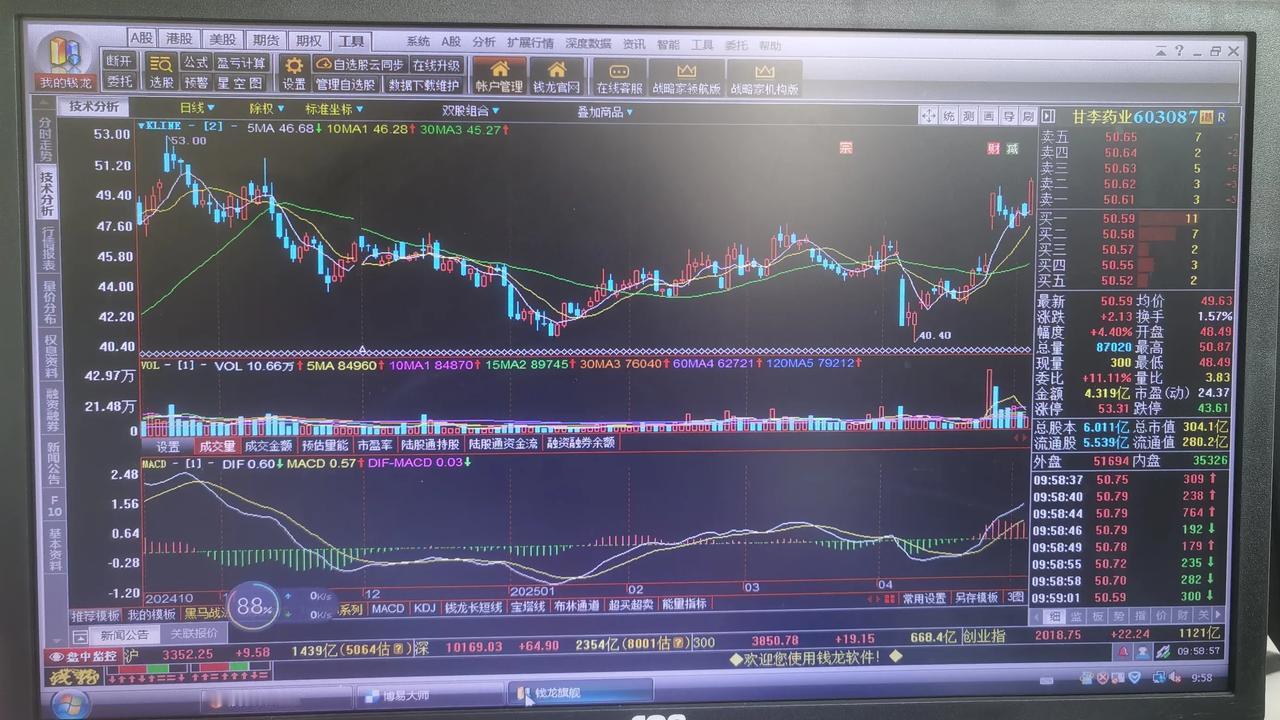Screen dimensions: 1280x720
Task: Select 行情报表 sidebar tab
Action: tap(46, 249)
